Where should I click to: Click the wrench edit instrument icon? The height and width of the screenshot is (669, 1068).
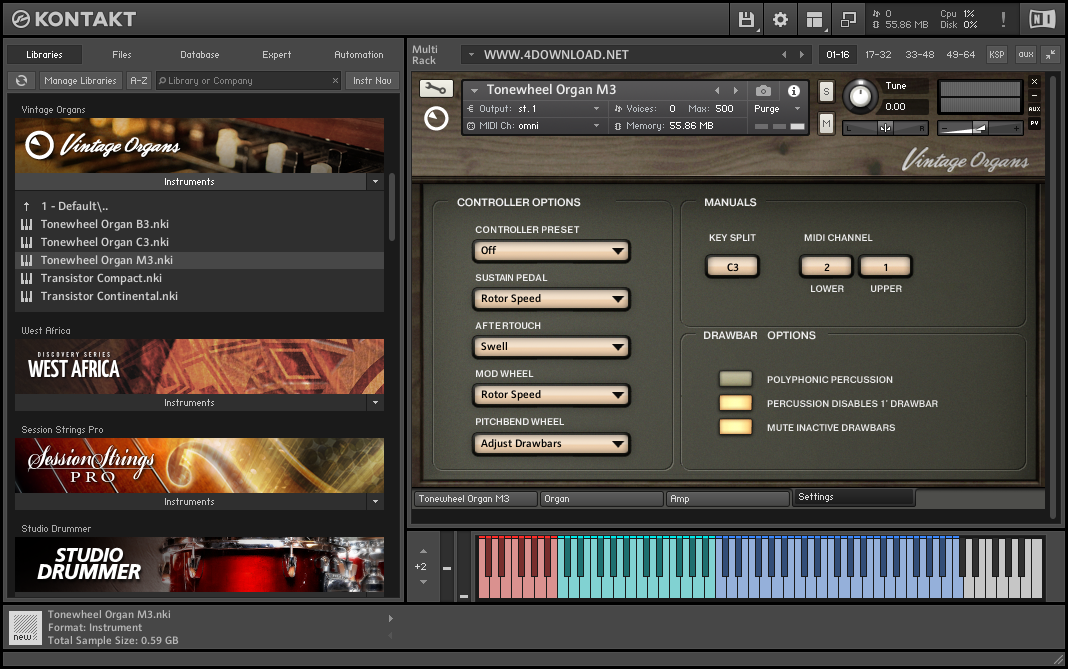[x=436, y=88]
